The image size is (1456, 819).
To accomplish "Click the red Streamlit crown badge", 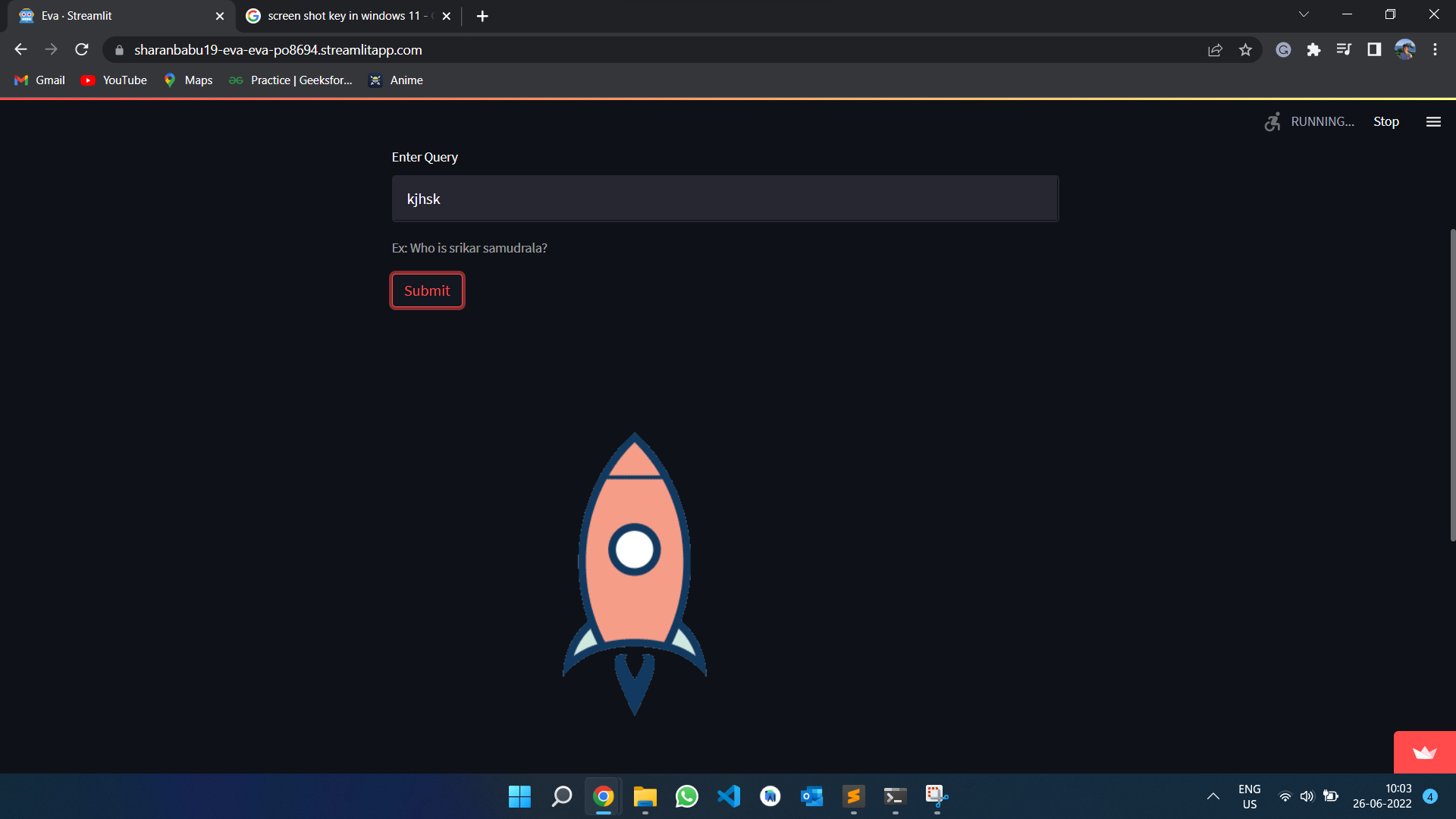I will coord(1424,752).
